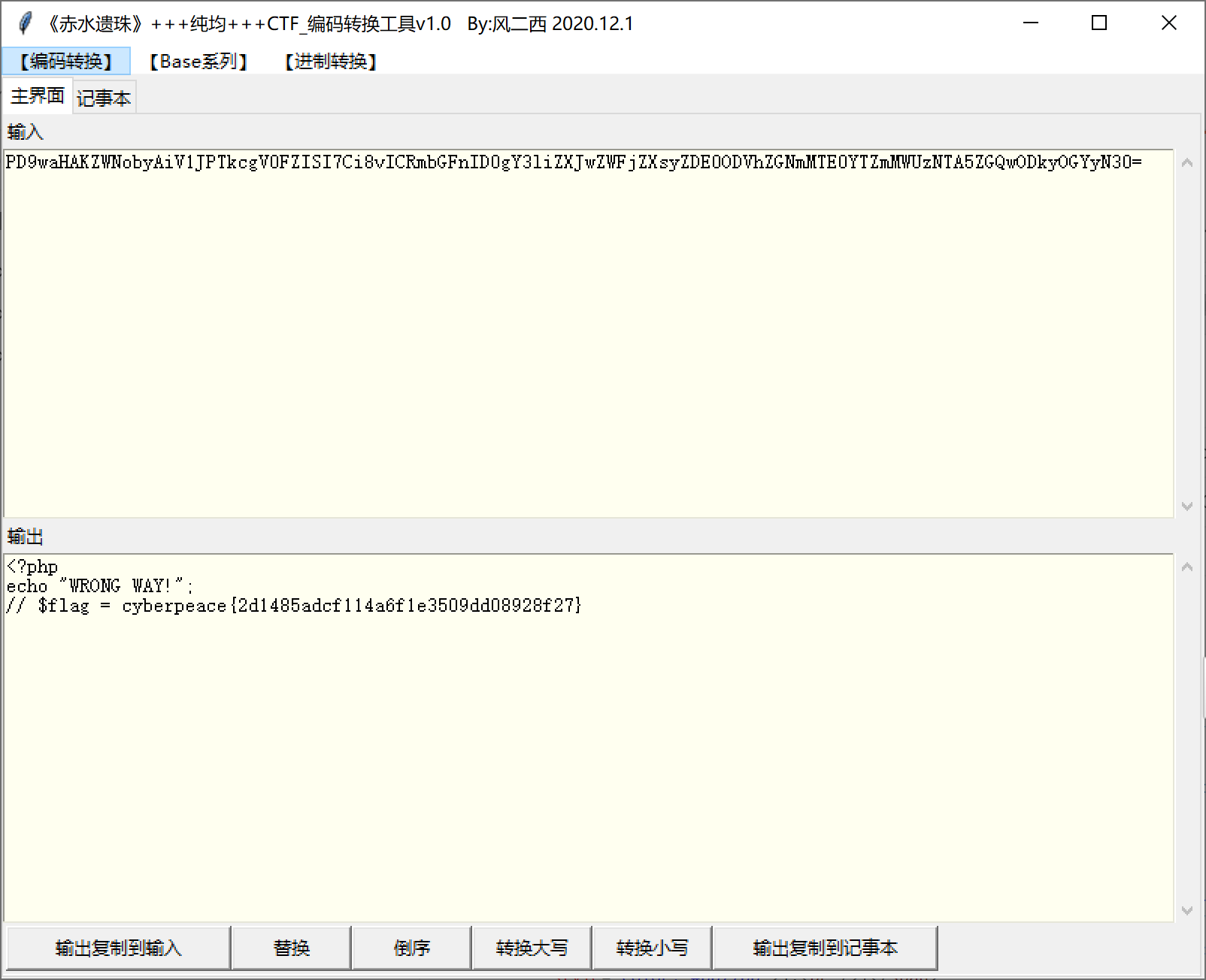Viewport: 1206px width, 980px height.
Task: Open the 【Base系列】 menu
Action: pos(198,61)
